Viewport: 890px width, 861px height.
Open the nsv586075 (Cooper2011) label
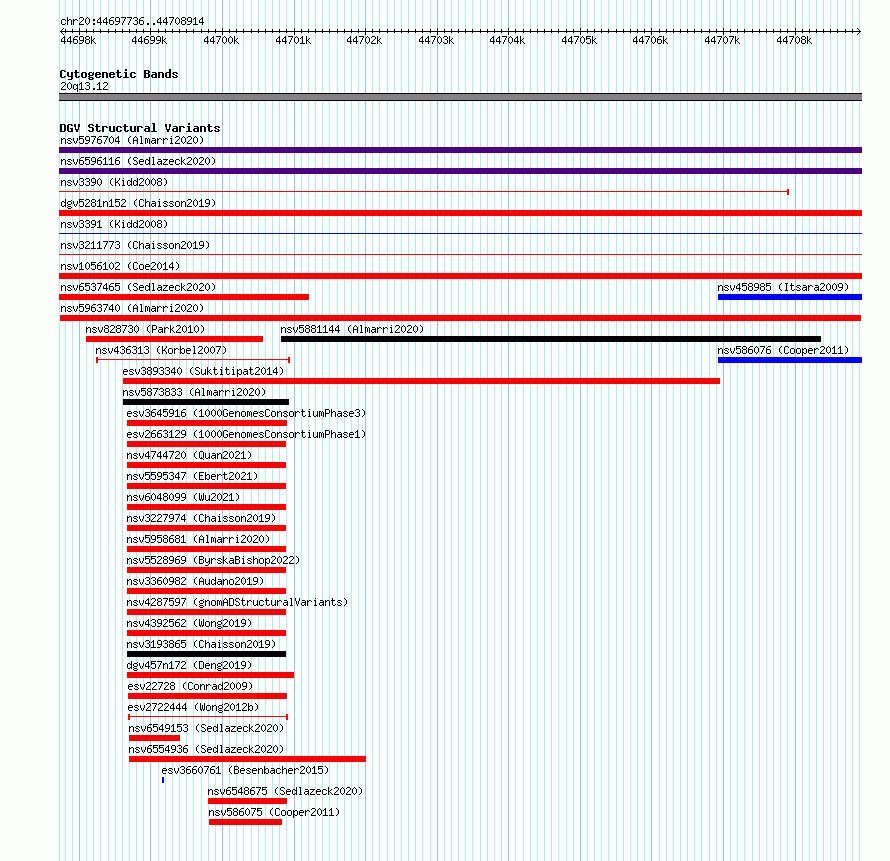(x=274, y=812)
